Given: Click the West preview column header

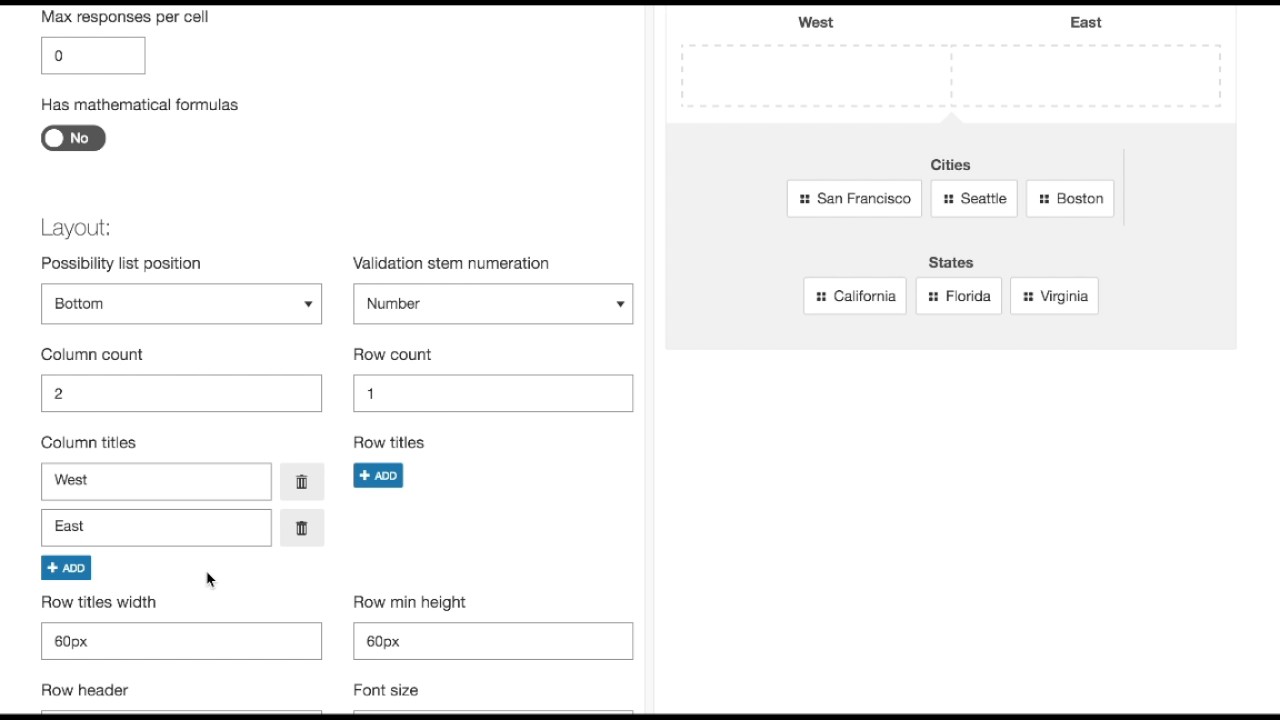Looking at the screenshot, I should [x=815, y=22].
